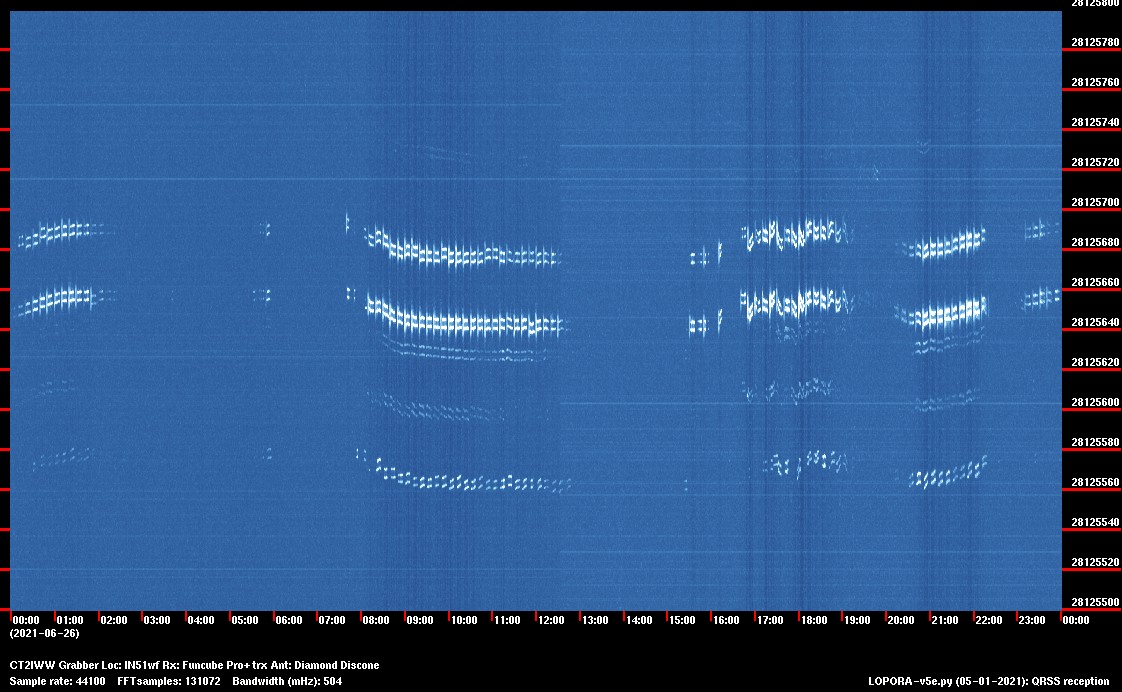Select the 28125760 frequency label

[x=1095, y=83]
